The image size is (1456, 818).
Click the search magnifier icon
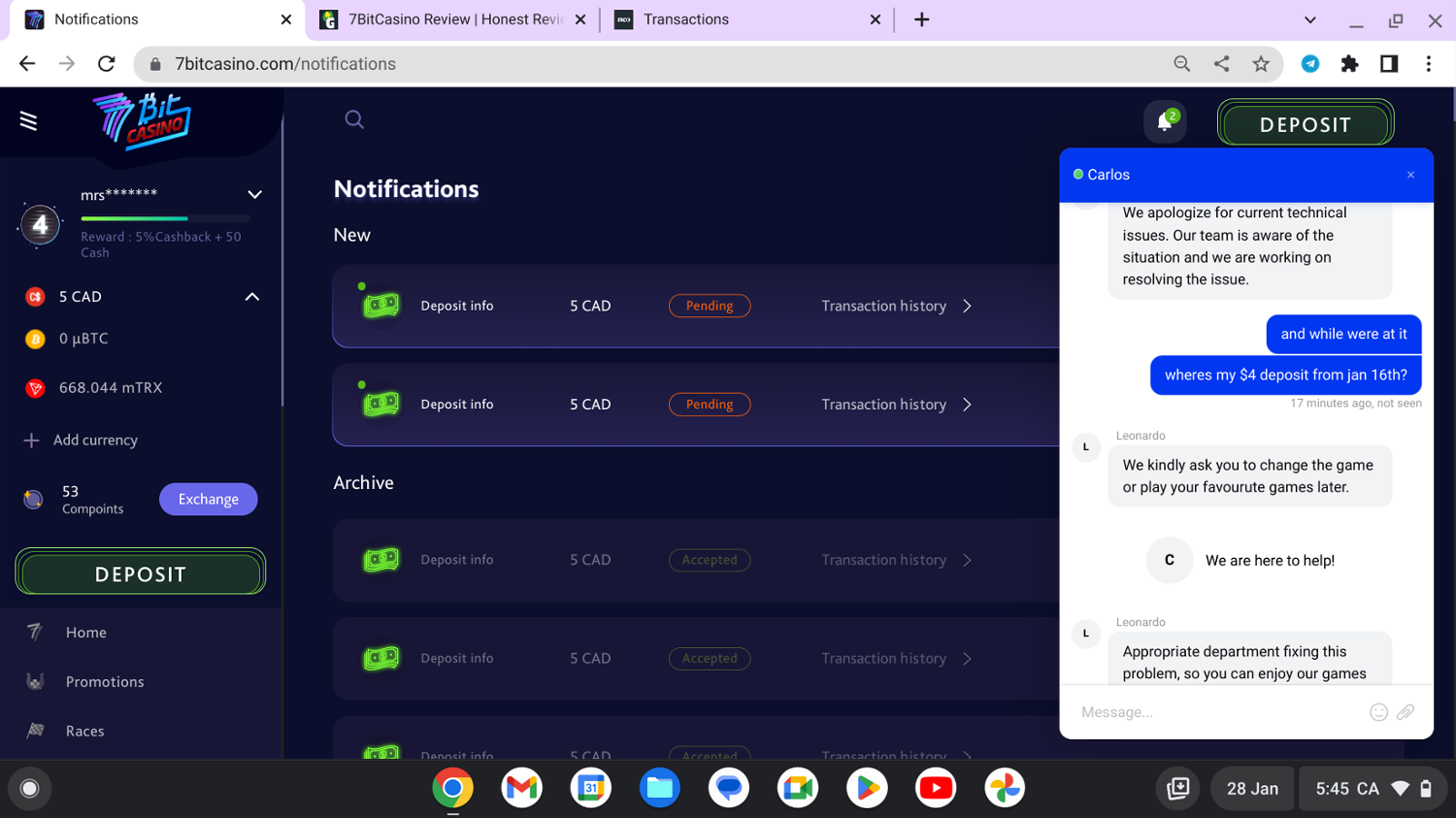click(x=354, y=119)
